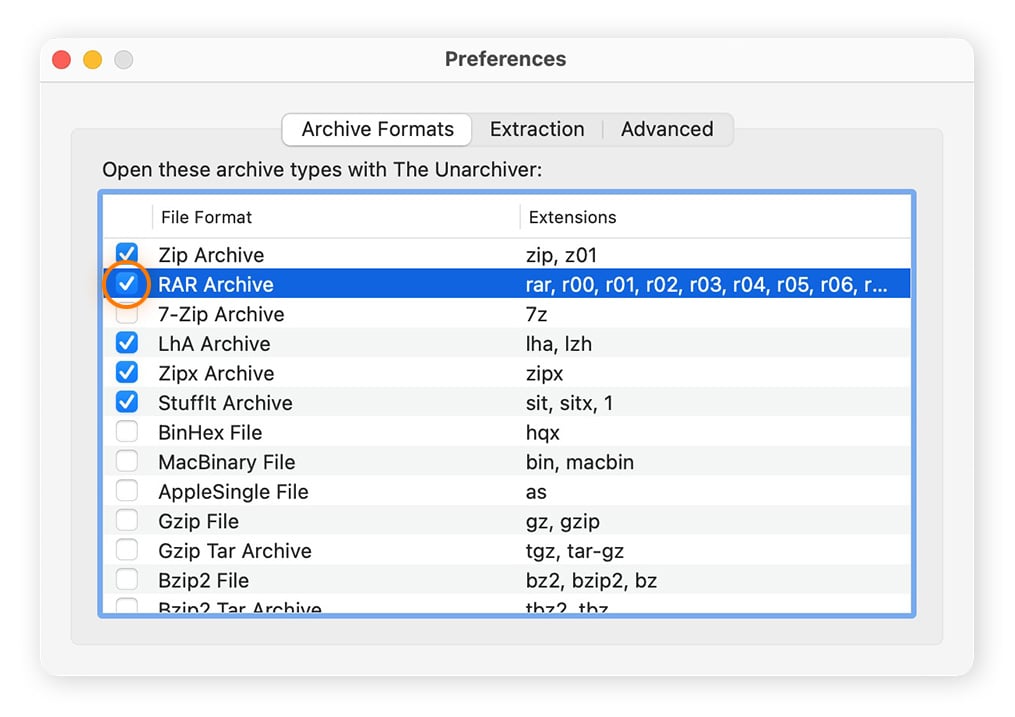Sort by the File Format column header
The image size is (1015, 717).
(x=206, y=217)
